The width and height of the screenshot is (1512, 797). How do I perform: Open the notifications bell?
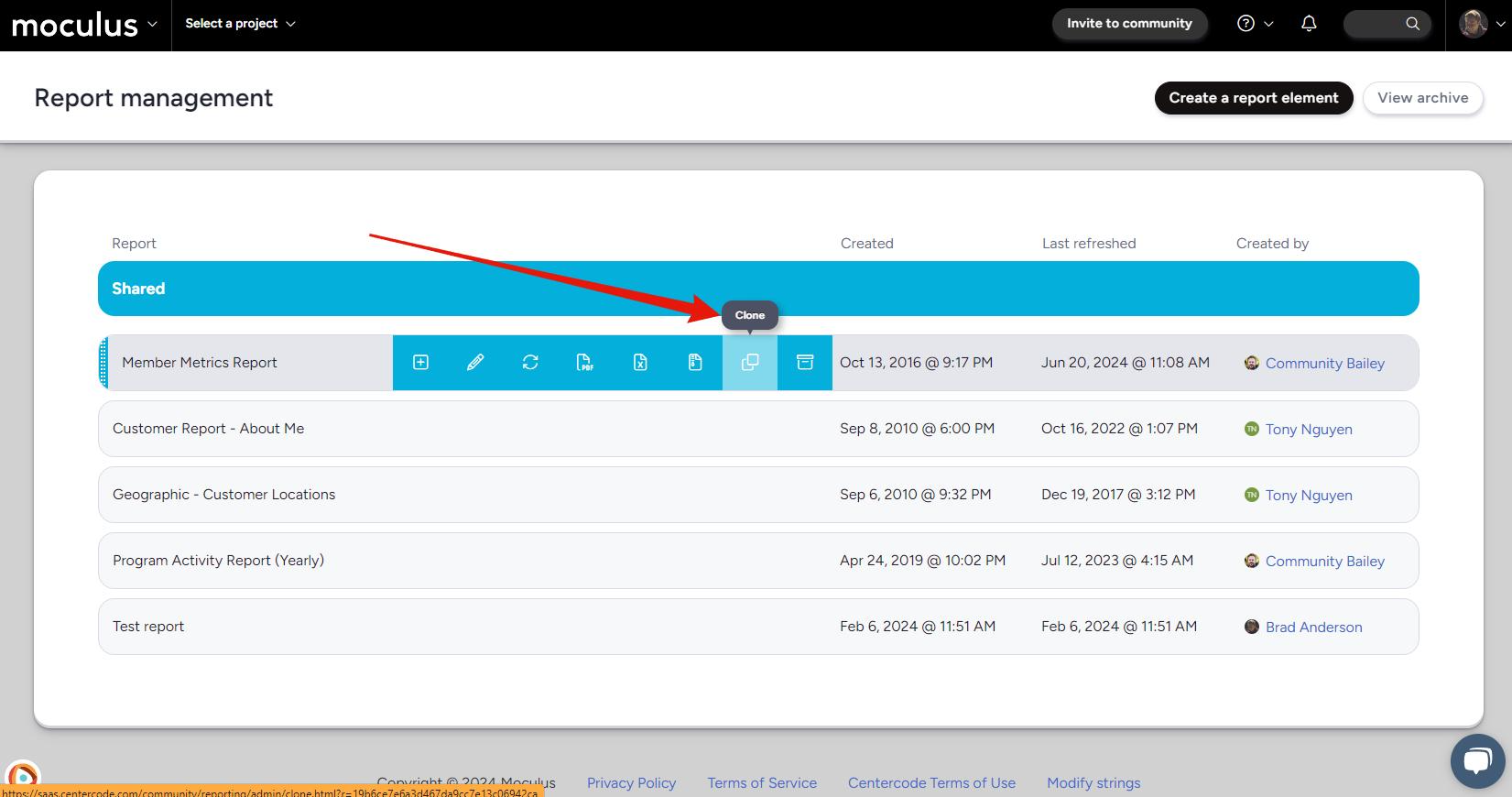click(1309, 24)
